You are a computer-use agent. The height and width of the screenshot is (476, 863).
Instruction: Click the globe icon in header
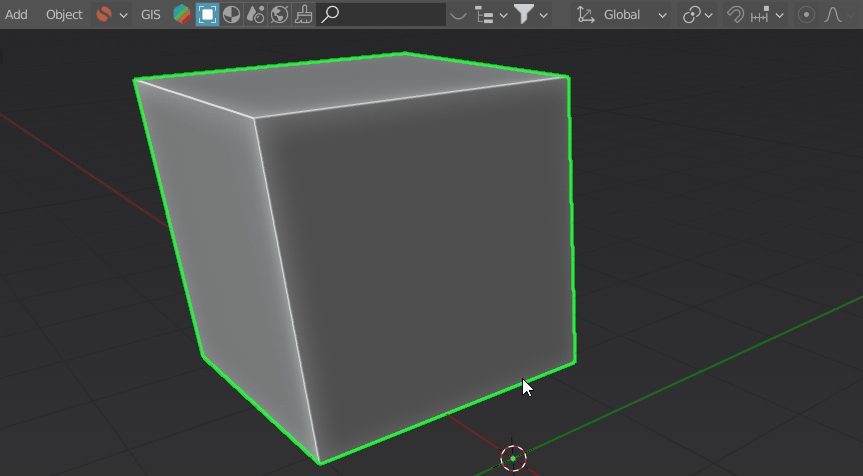(280, 15)
